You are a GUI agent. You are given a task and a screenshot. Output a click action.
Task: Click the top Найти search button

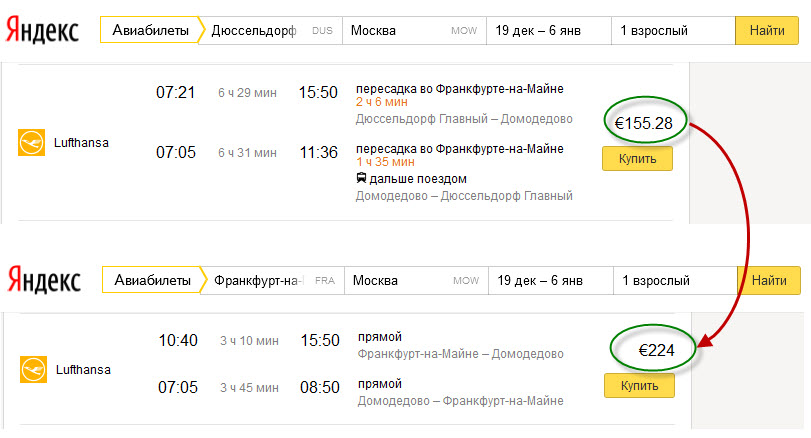767,31
